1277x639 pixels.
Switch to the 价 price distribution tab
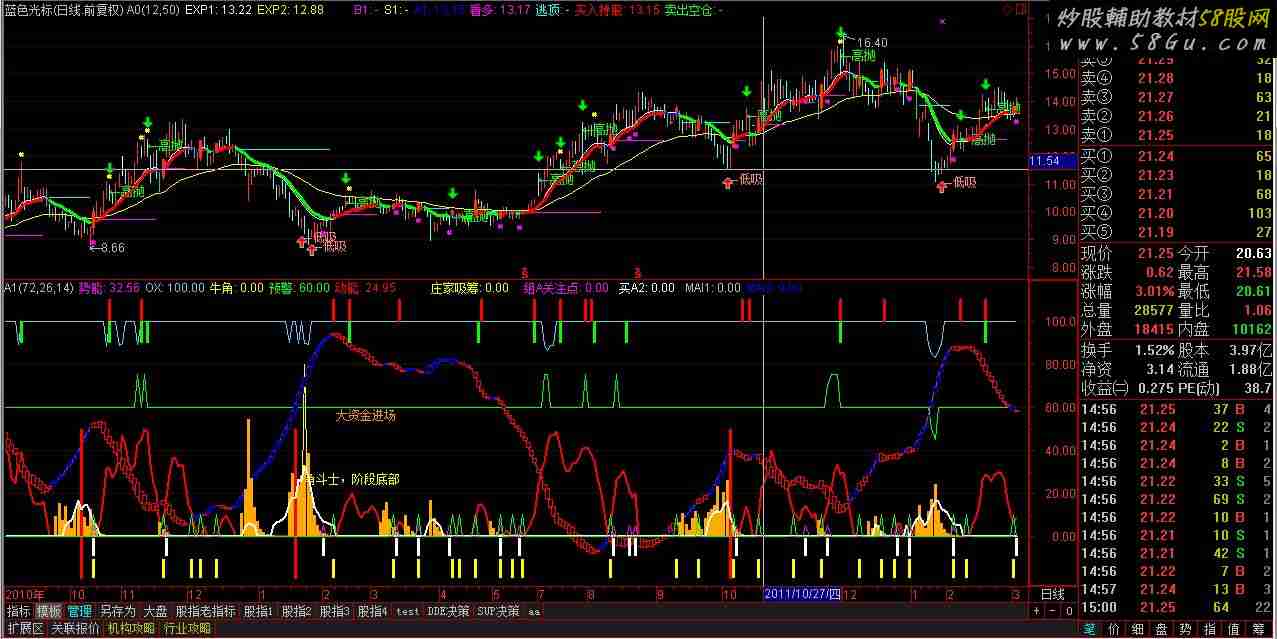coord(1113,629)
